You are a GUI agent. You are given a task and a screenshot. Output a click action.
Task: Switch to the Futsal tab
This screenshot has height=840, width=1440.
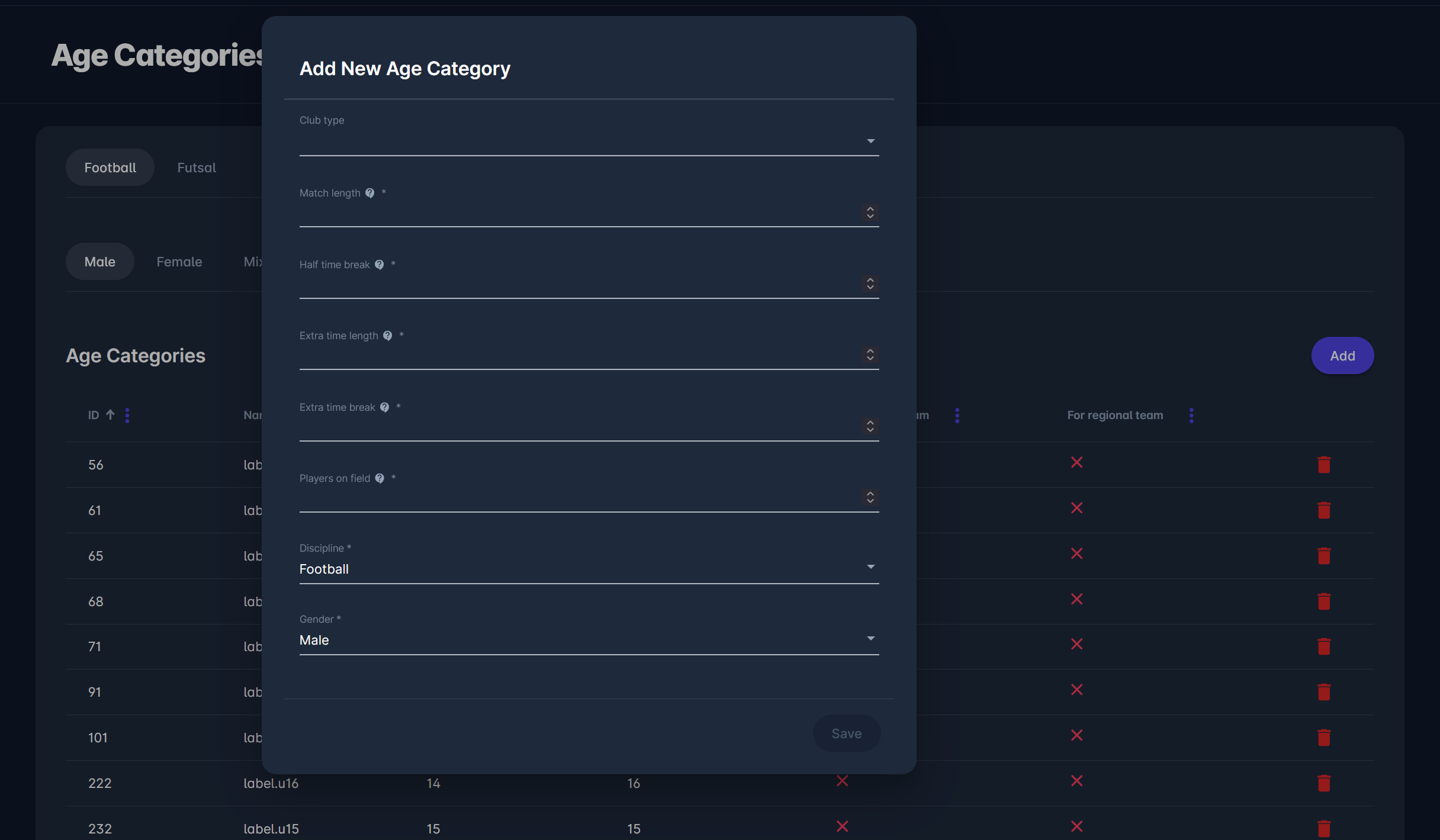(x=197, y=168)
